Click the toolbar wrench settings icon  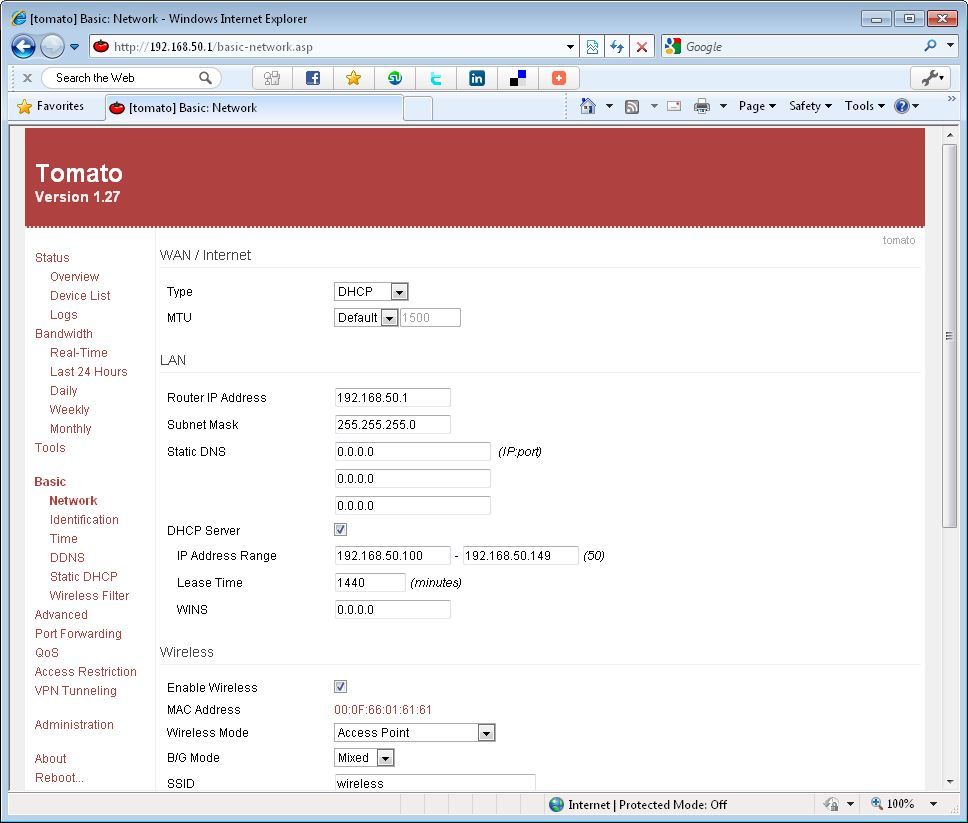coord(930,78)
